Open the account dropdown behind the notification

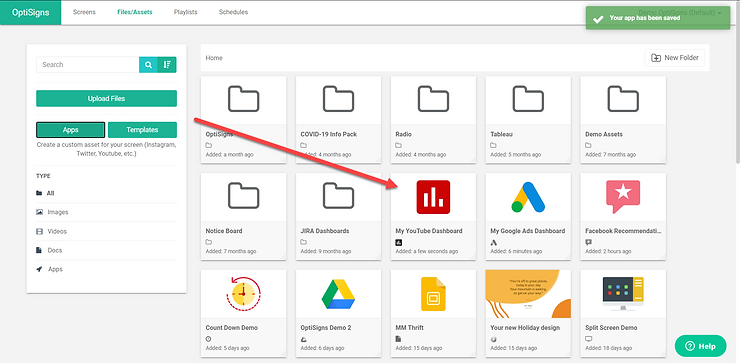(x=680, y=13)
